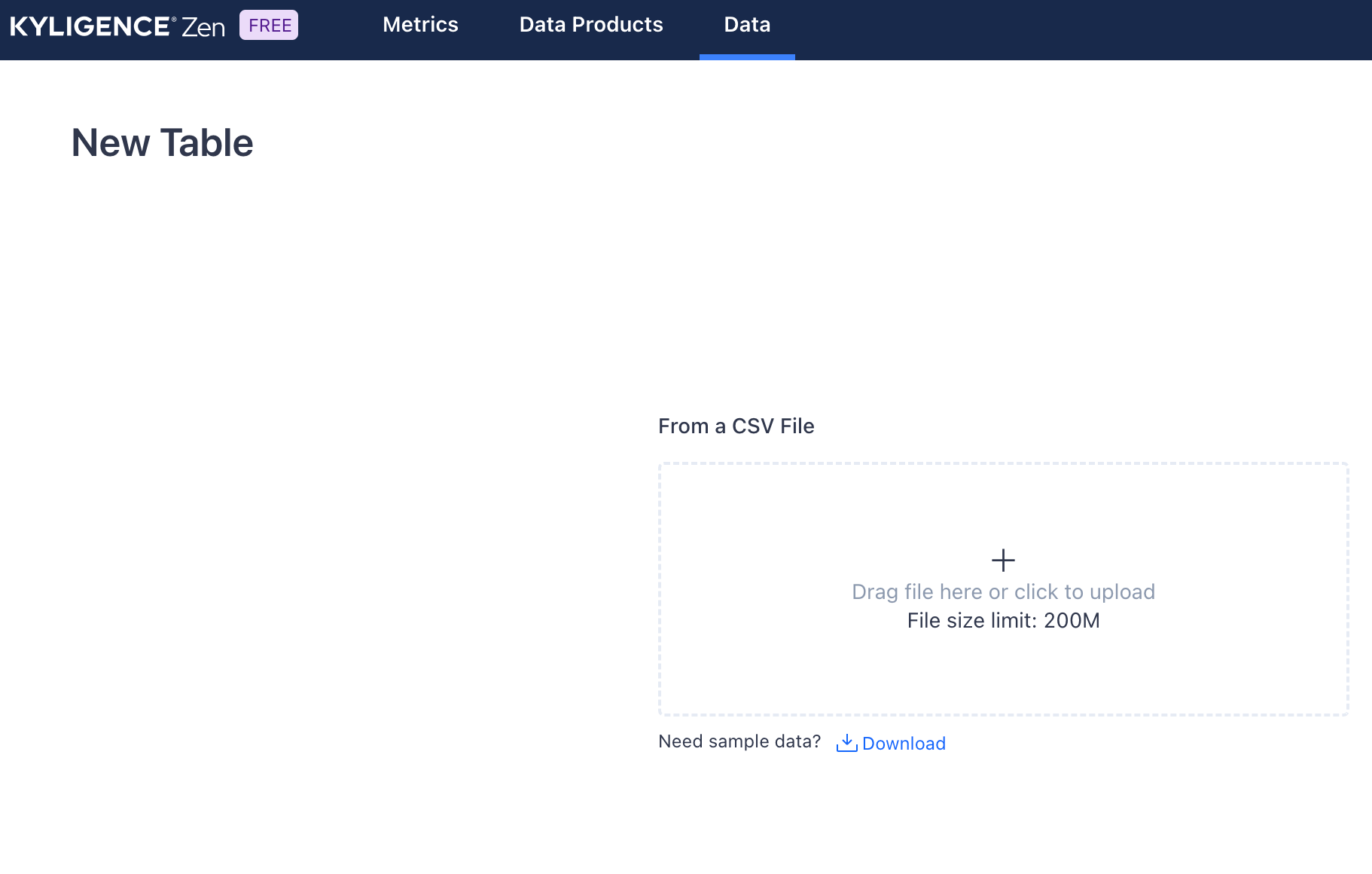Click the blue underline beneath Data tab
The height and width of the screenshot is (874, 1372).
pyautogui.click(x=747, y=57)
